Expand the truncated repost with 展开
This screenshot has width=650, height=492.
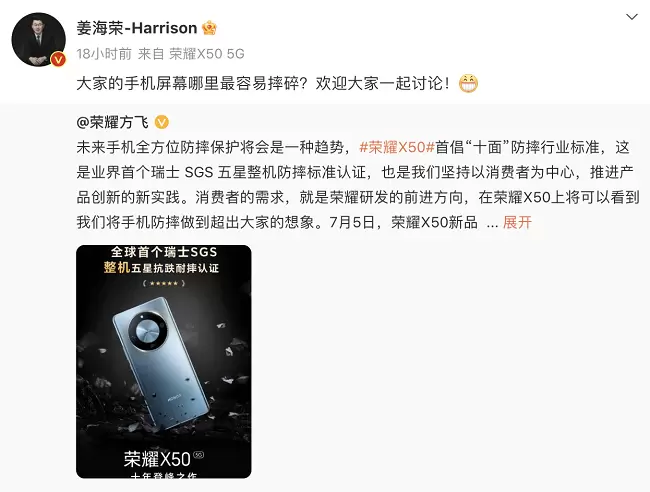pyautogui.click(x=517, y=223)
